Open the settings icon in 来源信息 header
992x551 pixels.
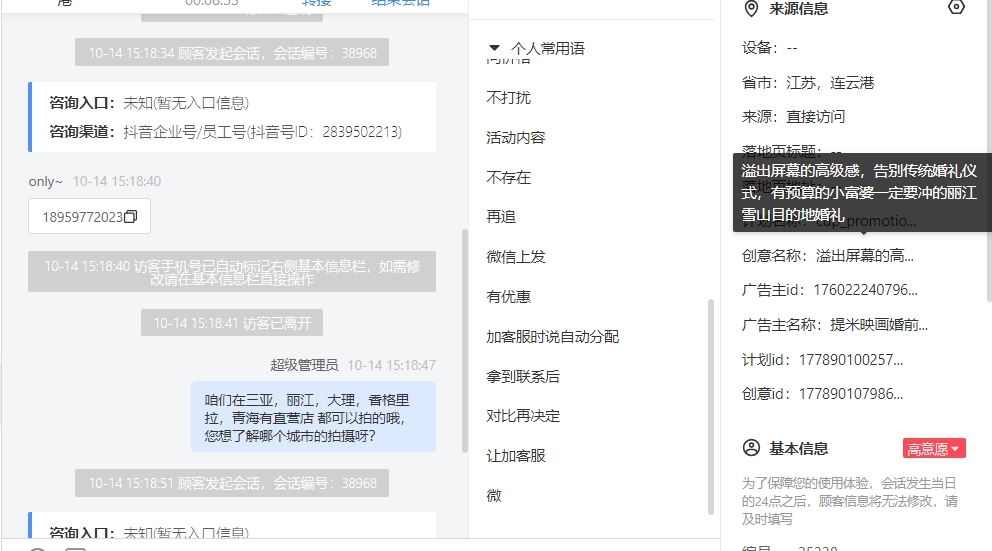pyautogui.click(x=956, y=8)
